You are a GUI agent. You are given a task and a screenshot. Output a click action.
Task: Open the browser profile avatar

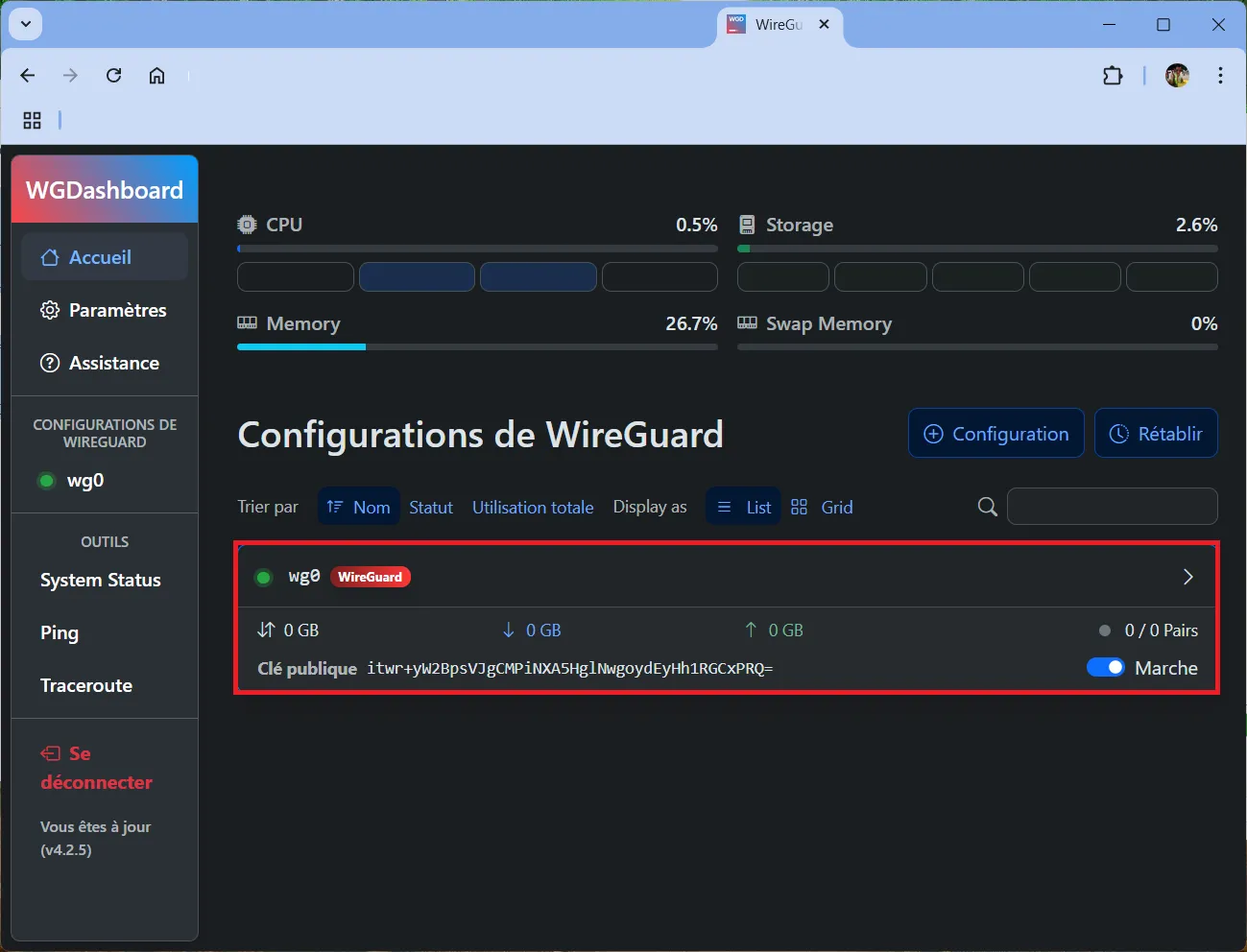1178,75
